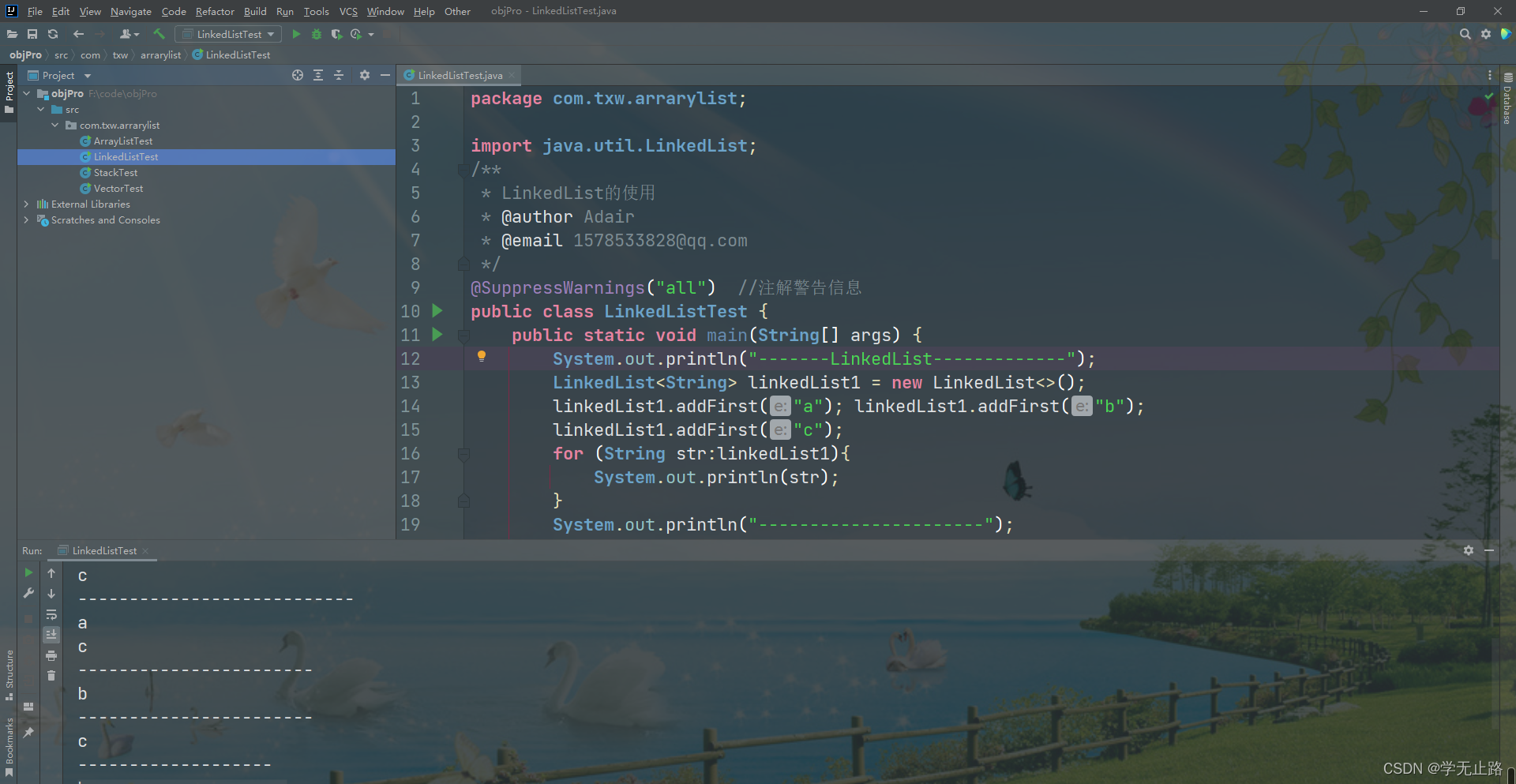Toggle the Structure tool window stripe button
This screenshot has height=784, width=1516.
point(9,675)
